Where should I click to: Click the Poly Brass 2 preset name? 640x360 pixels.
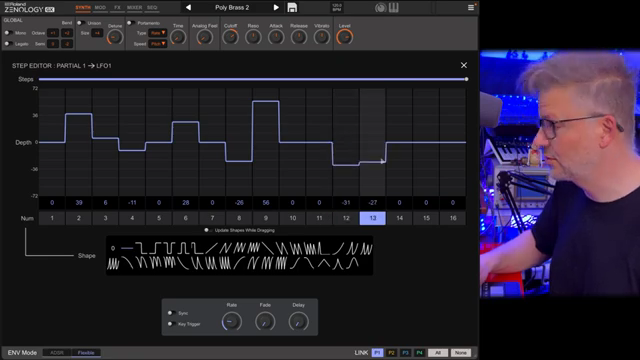point(232,7)
